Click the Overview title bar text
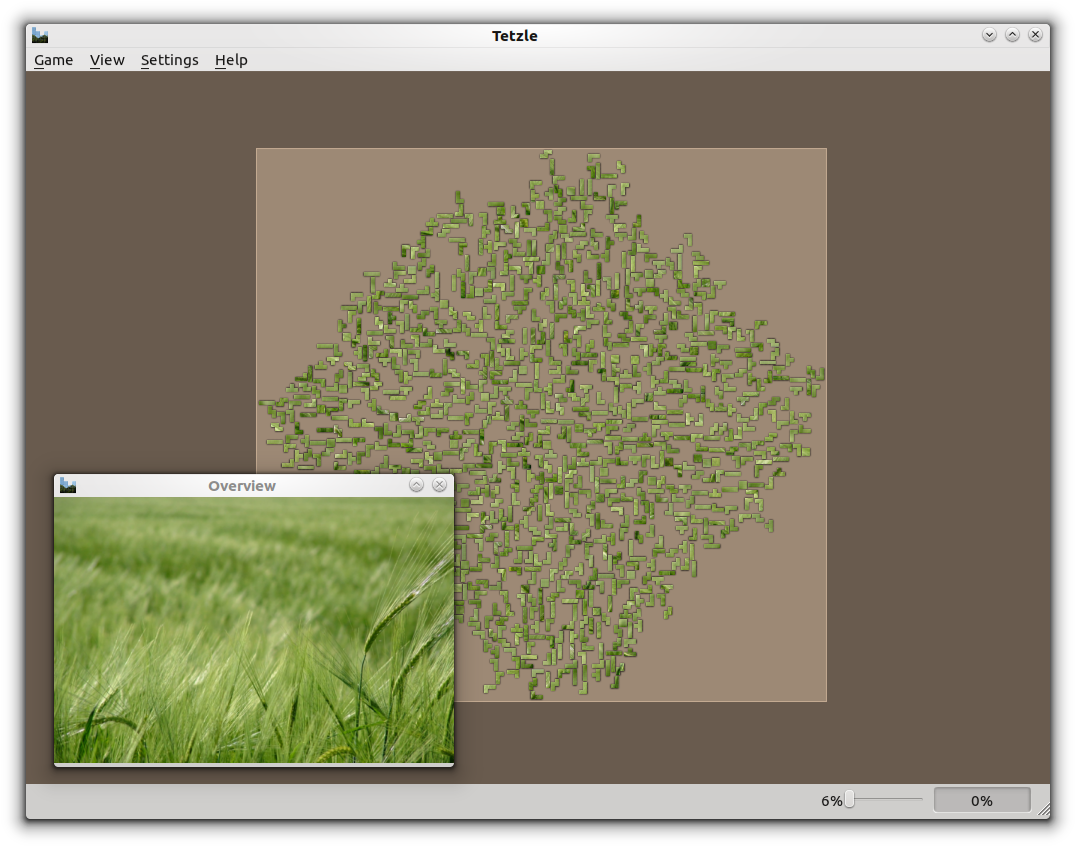Viewport: 1075px width, 846px height. click(242, 485)
